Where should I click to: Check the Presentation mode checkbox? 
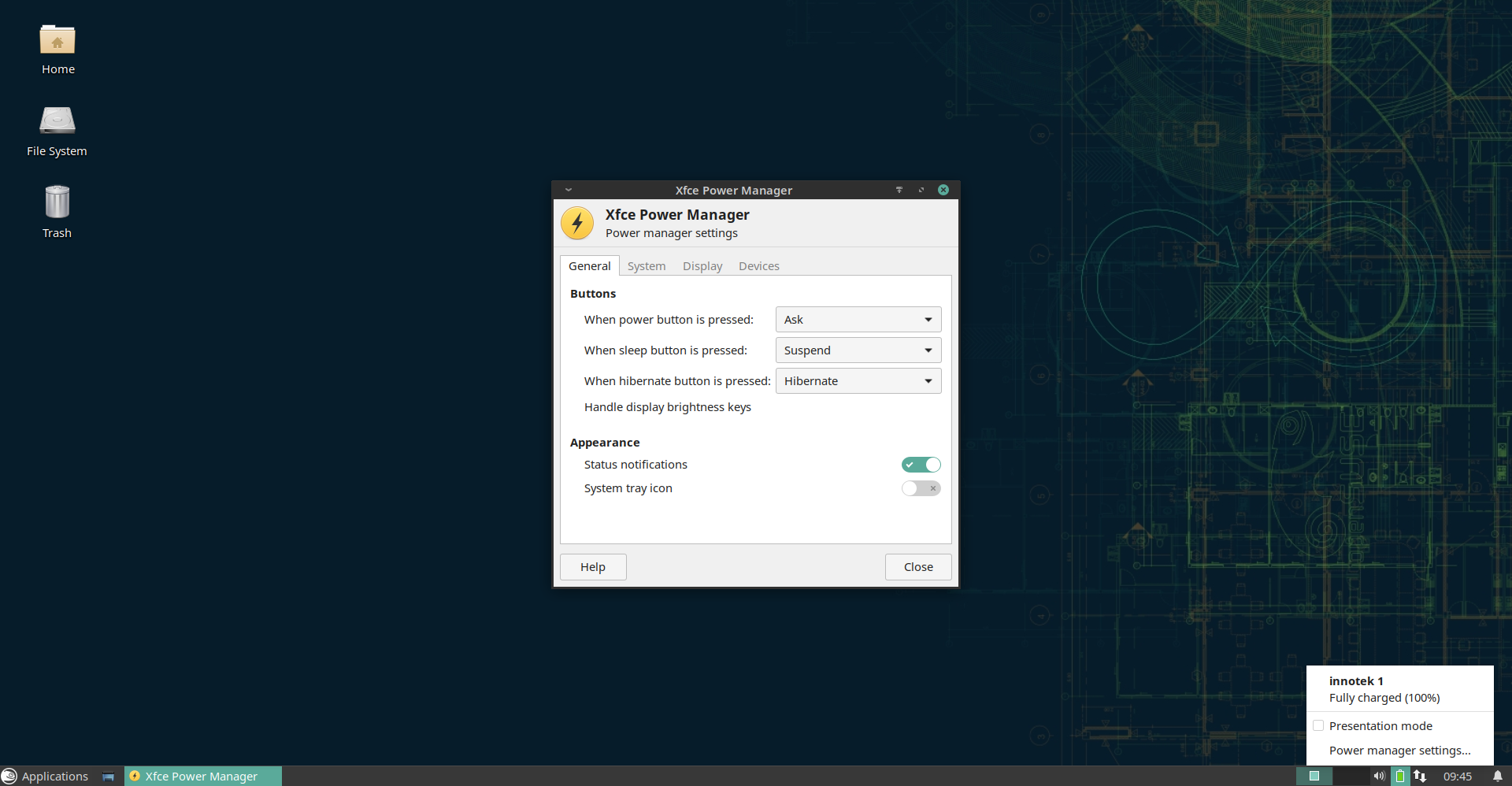coord(1318,725)
